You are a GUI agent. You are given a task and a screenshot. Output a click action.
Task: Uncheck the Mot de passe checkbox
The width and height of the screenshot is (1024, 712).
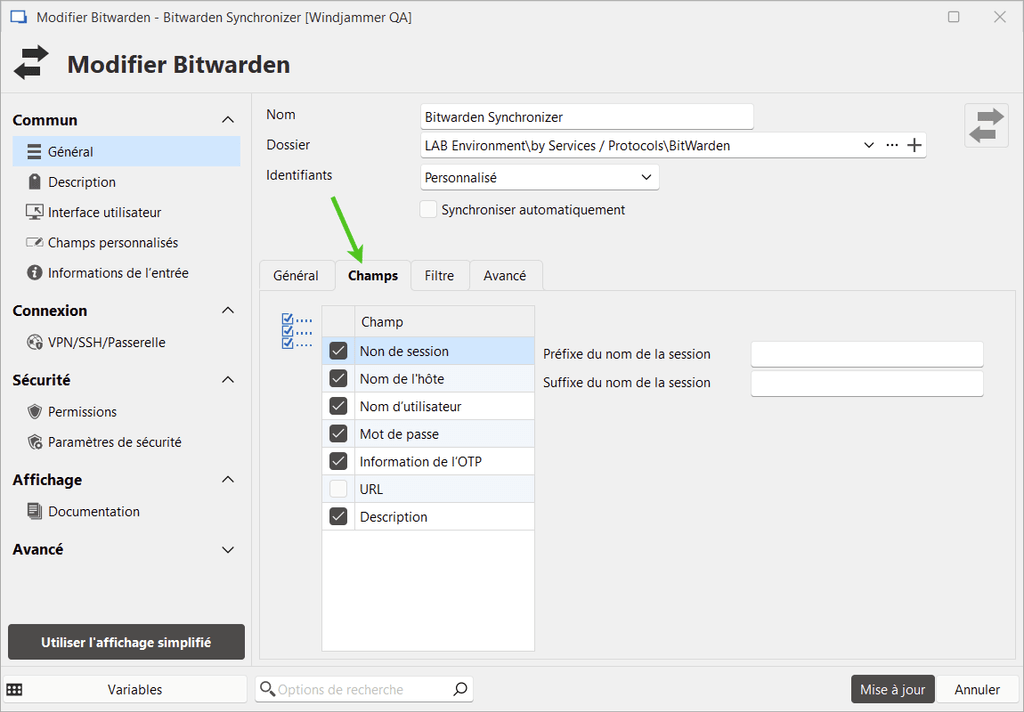(x=338, y=434)
